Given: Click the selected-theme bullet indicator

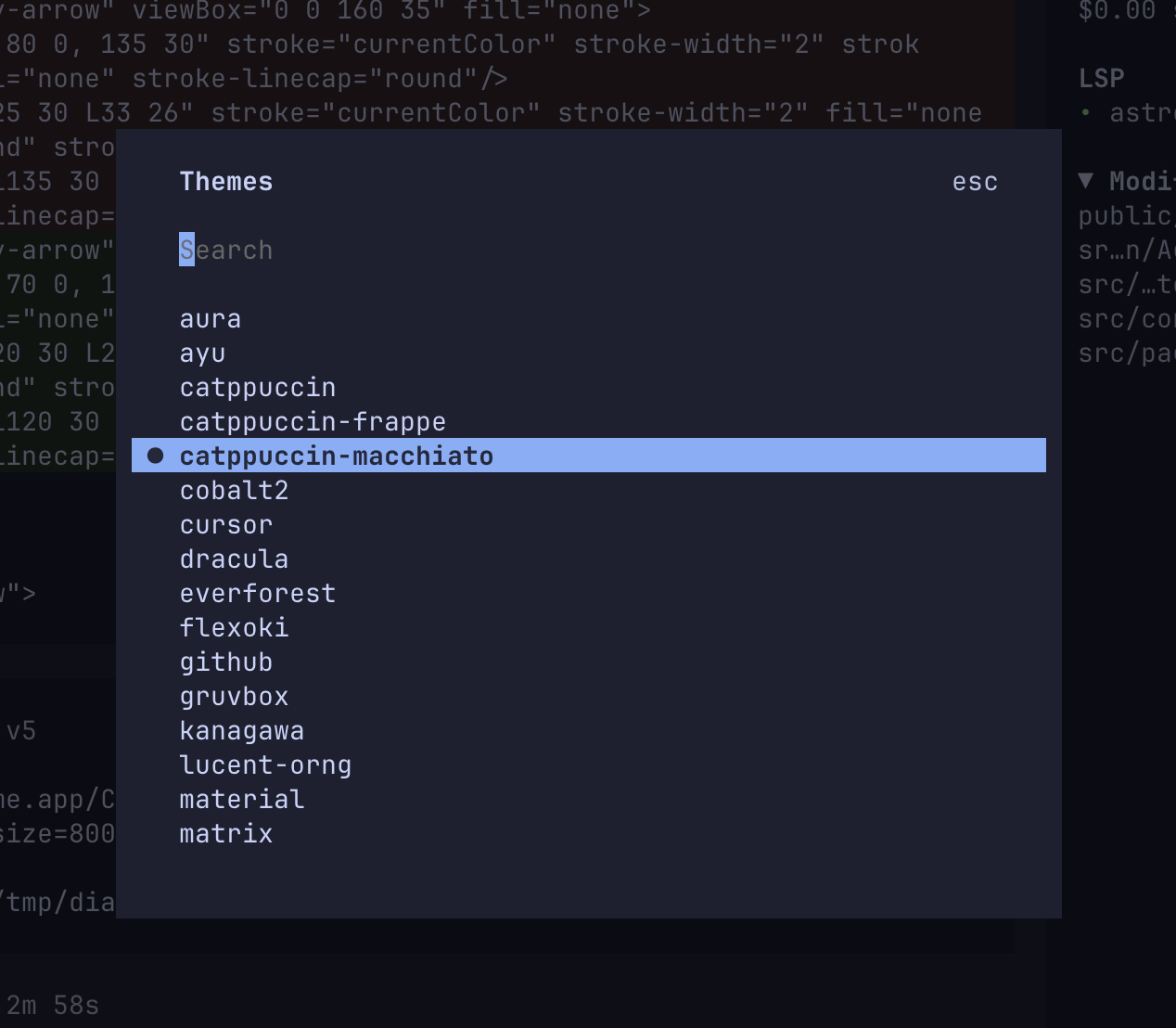Looking at the screenshot, I should pyautogui.click(x=156, y=456).
